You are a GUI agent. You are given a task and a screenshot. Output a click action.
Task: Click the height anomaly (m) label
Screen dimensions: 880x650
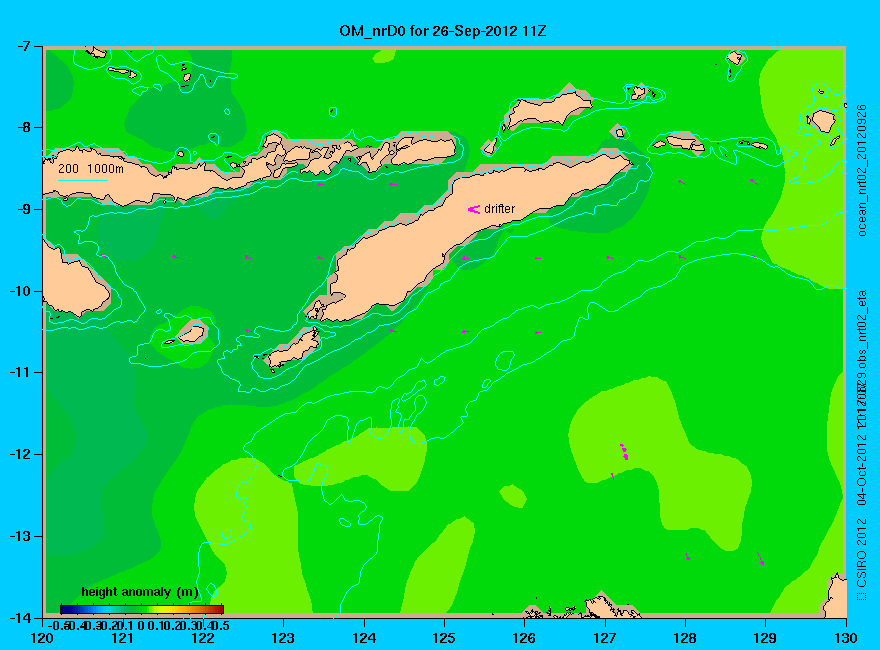[140, 592]
